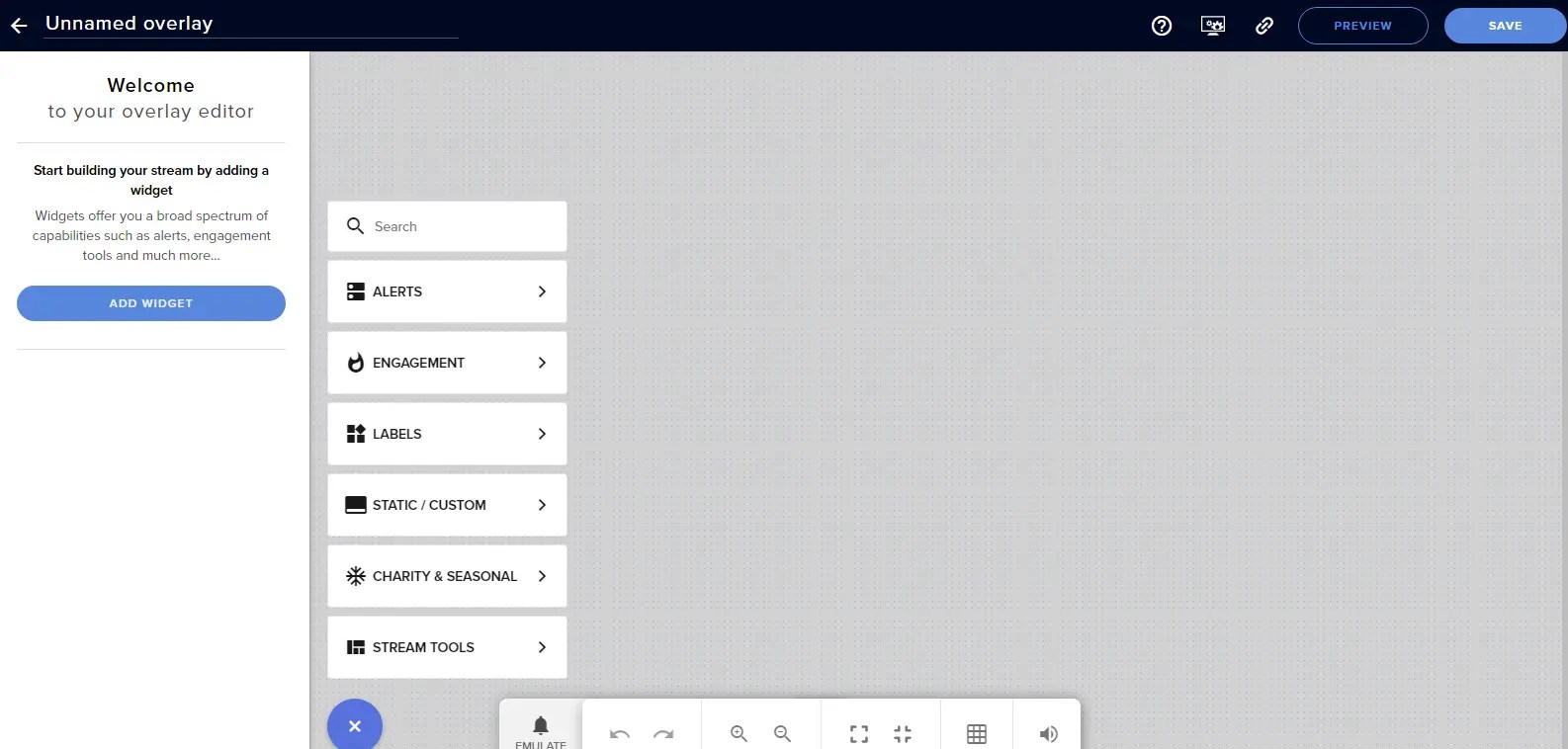
Task: Click the widget Search field
Action: tap(447, 226)
